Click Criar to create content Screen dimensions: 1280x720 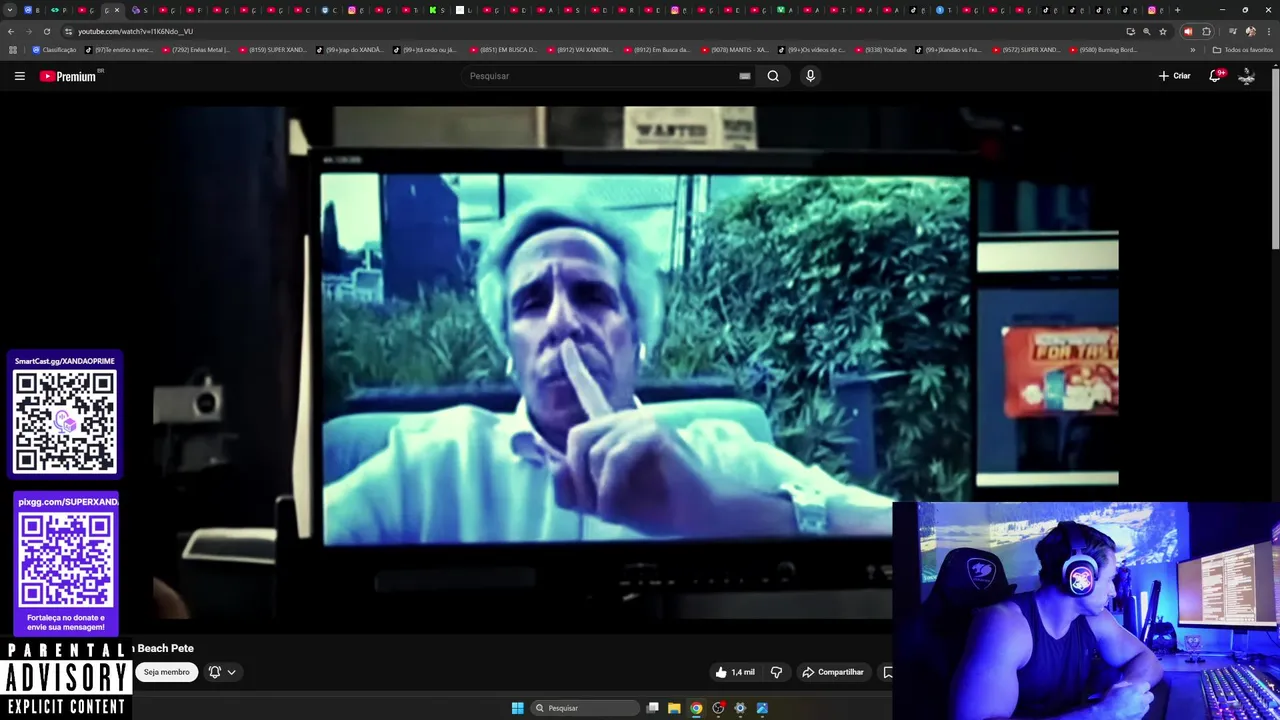coord(1174,76)
